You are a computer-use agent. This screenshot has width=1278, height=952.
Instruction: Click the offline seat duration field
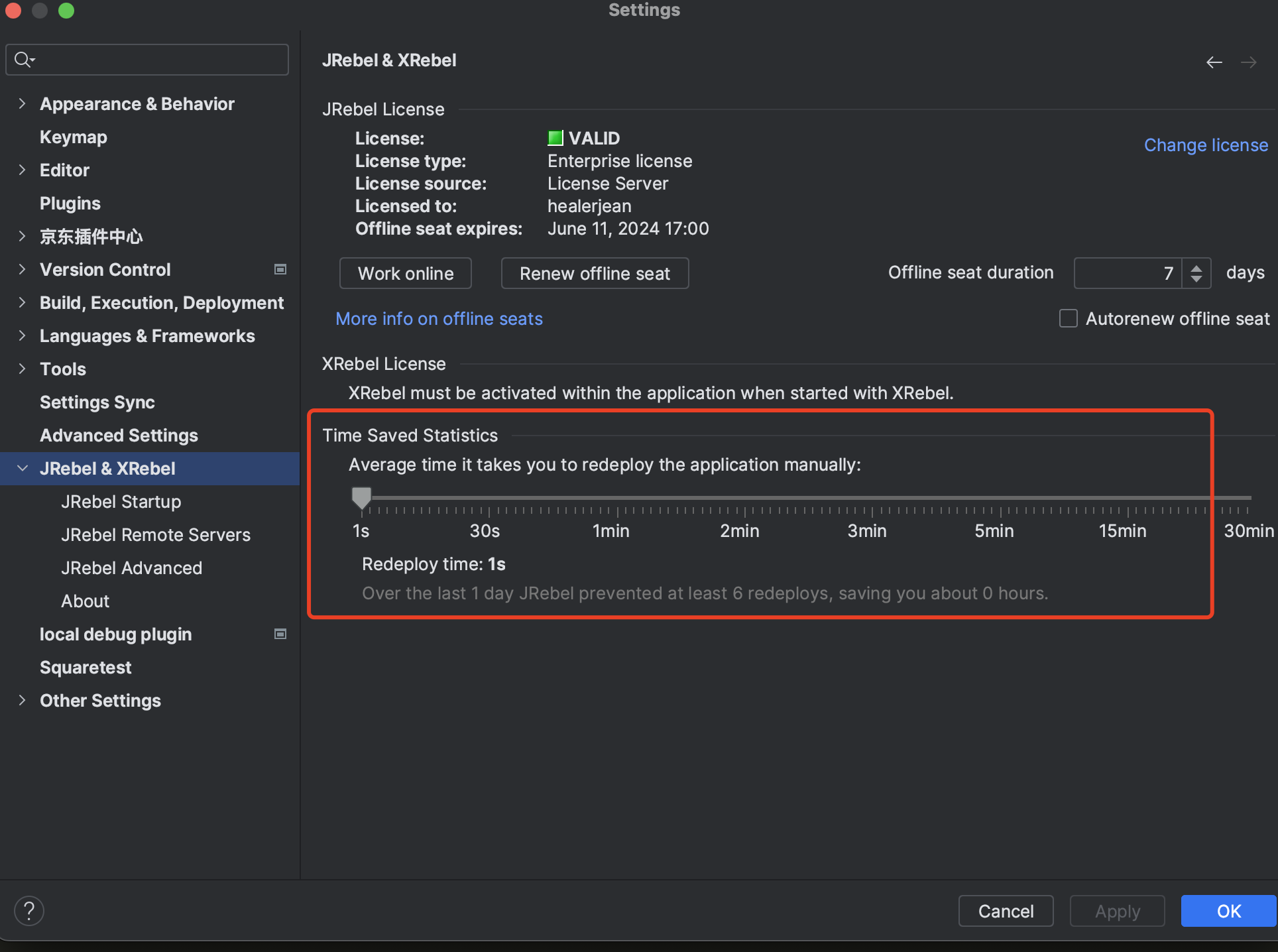click(1127, 273)
